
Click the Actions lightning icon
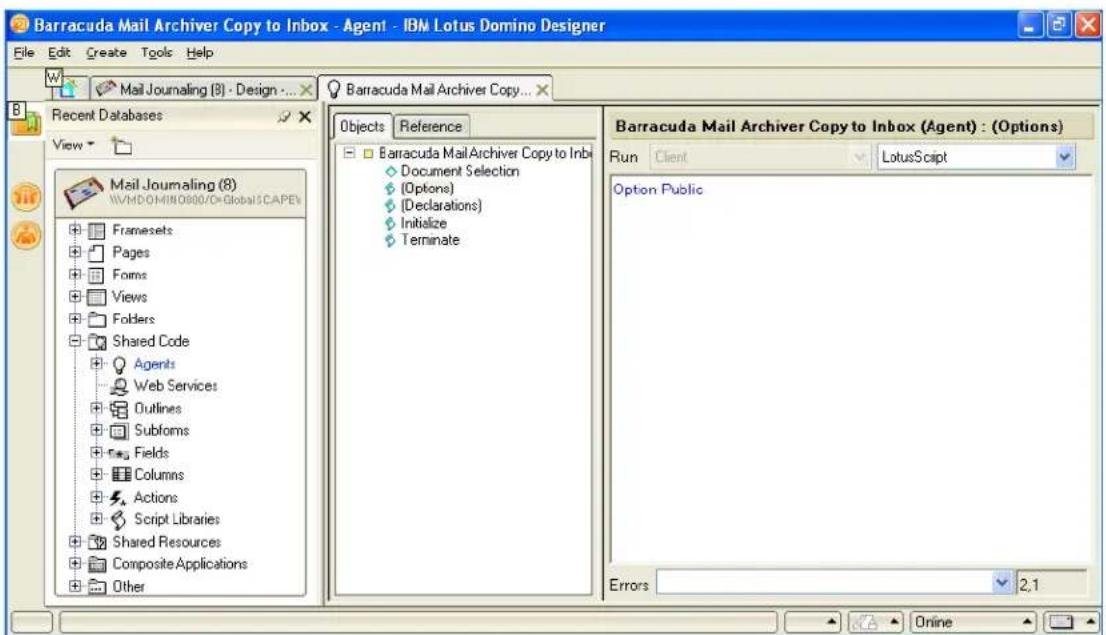[118, 498]
